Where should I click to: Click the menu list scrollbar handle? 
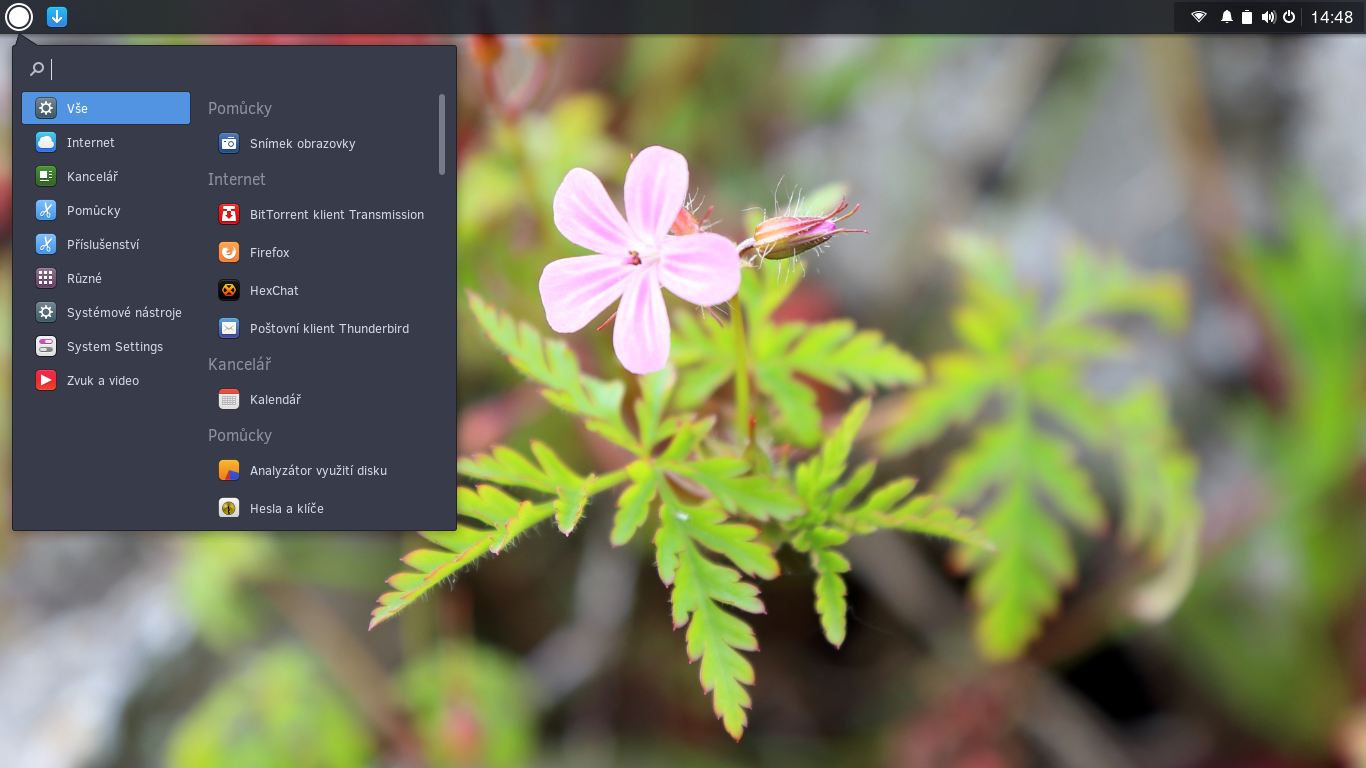[x=442, y=134]
